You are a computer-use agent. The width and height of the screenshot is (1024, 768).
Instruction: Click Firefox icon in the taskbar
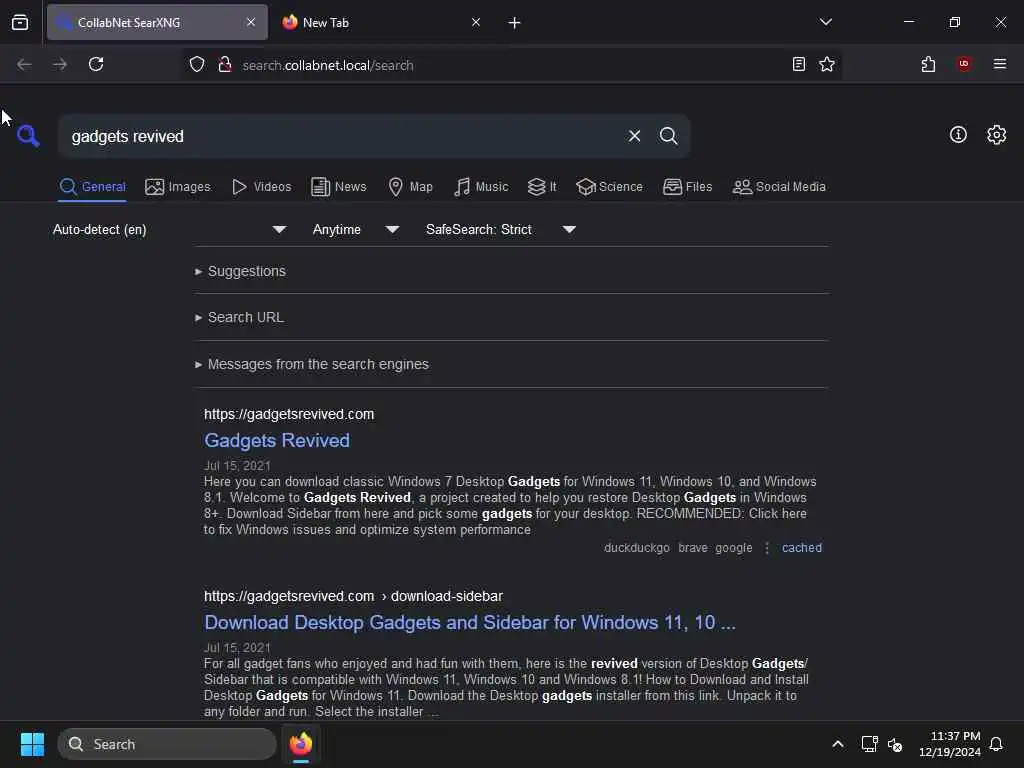(301, 744)
